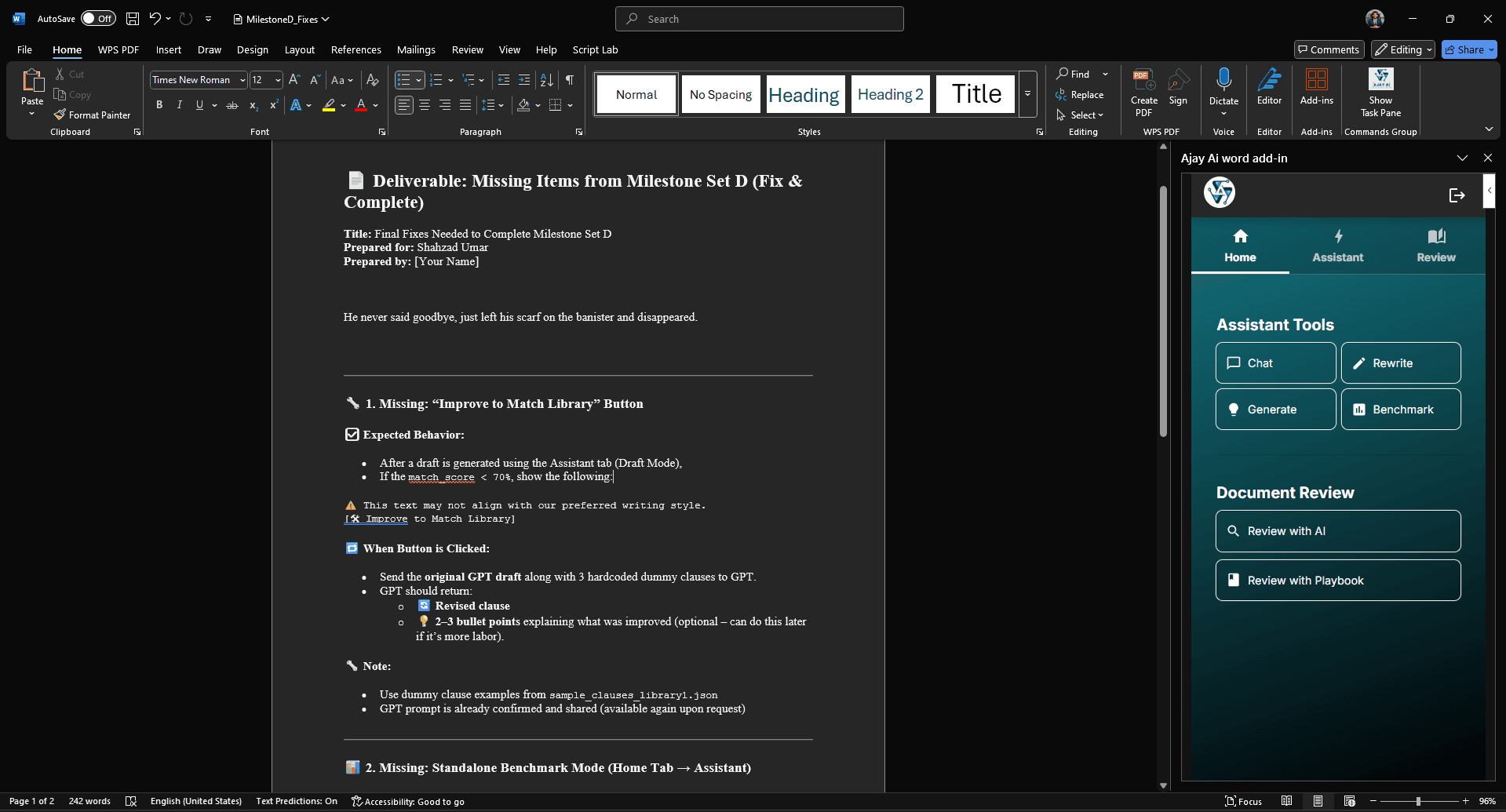Toggle italic formatting
1506x812 pixels.
(x=179, y=105)
